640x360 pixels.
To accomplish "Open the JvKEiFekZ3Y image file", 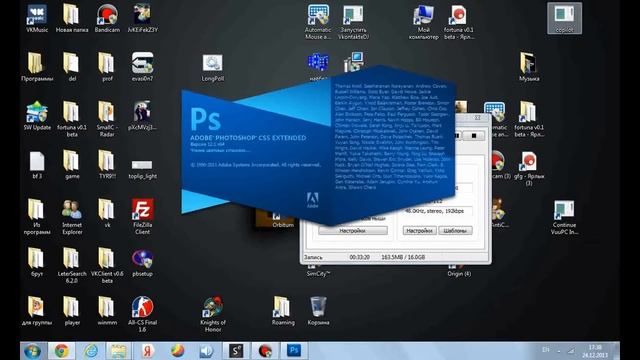I will [x=142, y=18].
